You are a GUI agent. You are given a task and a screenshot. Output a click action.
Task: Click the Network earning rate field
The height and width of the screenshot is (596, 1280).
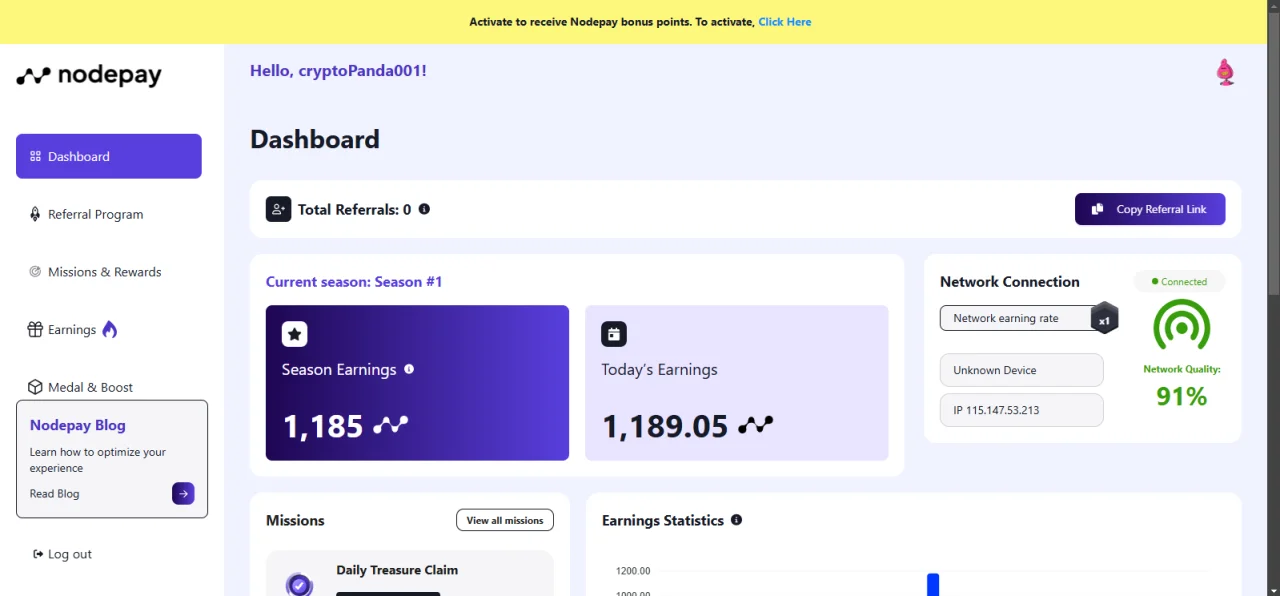pyautogui.click(x=1018, y=318)
